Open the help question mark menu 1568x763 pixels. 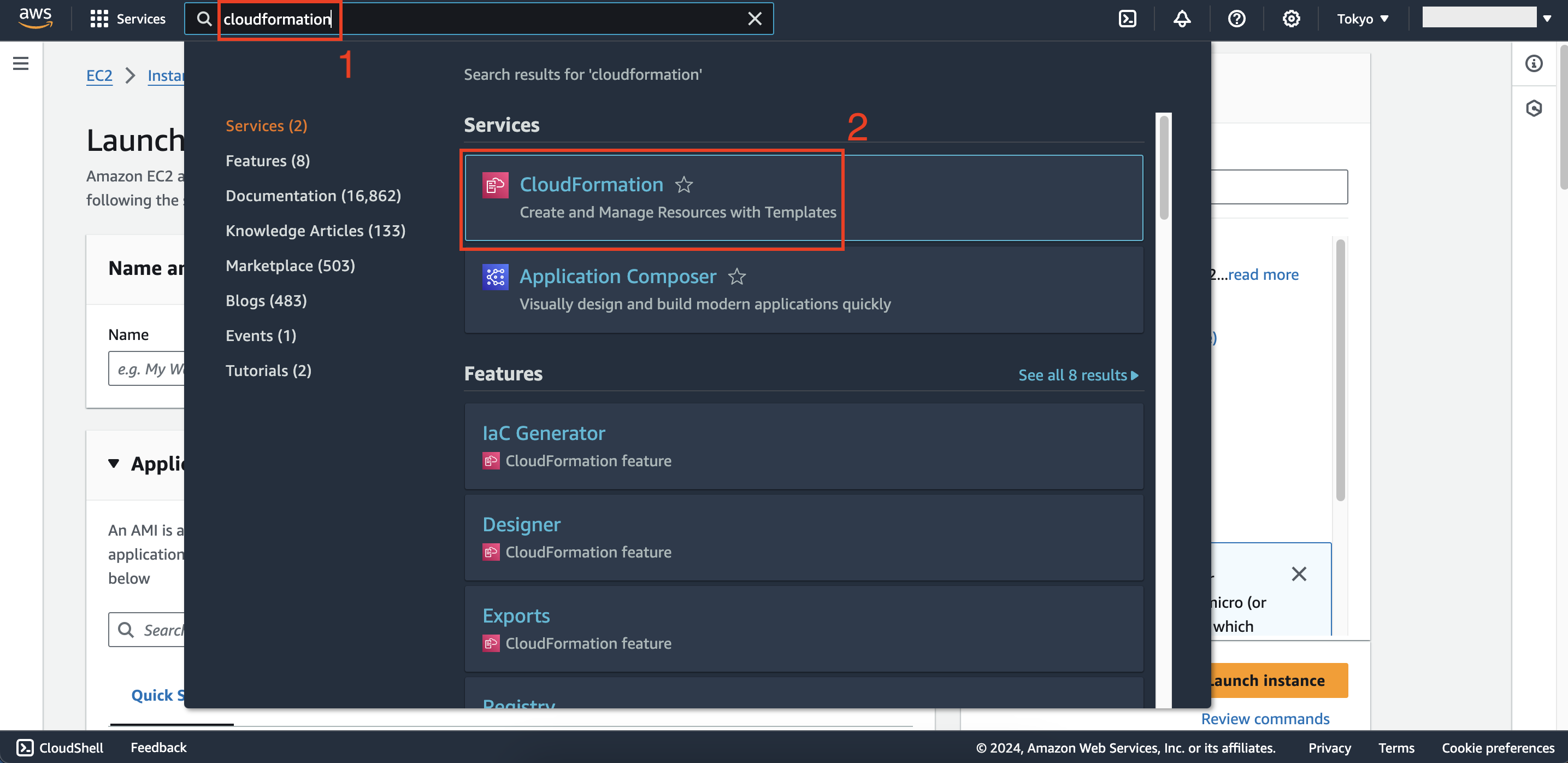point(1236,19)
